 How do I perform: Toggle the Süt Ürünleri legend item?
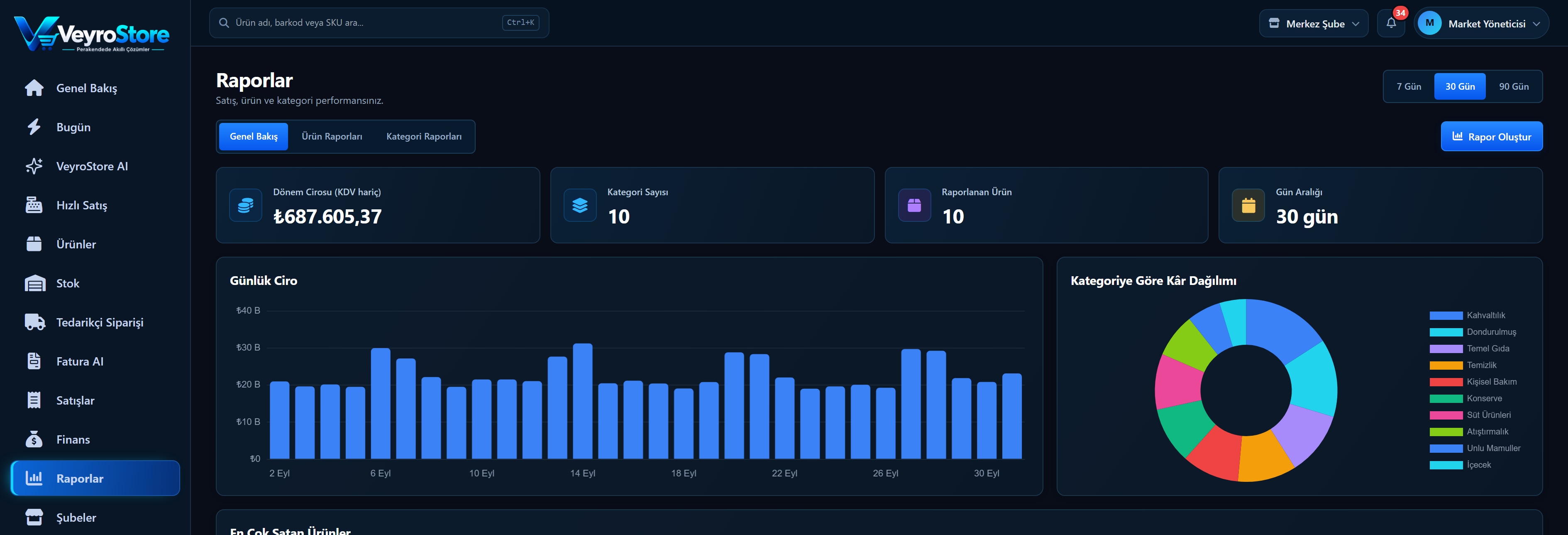pos(1470,415)
